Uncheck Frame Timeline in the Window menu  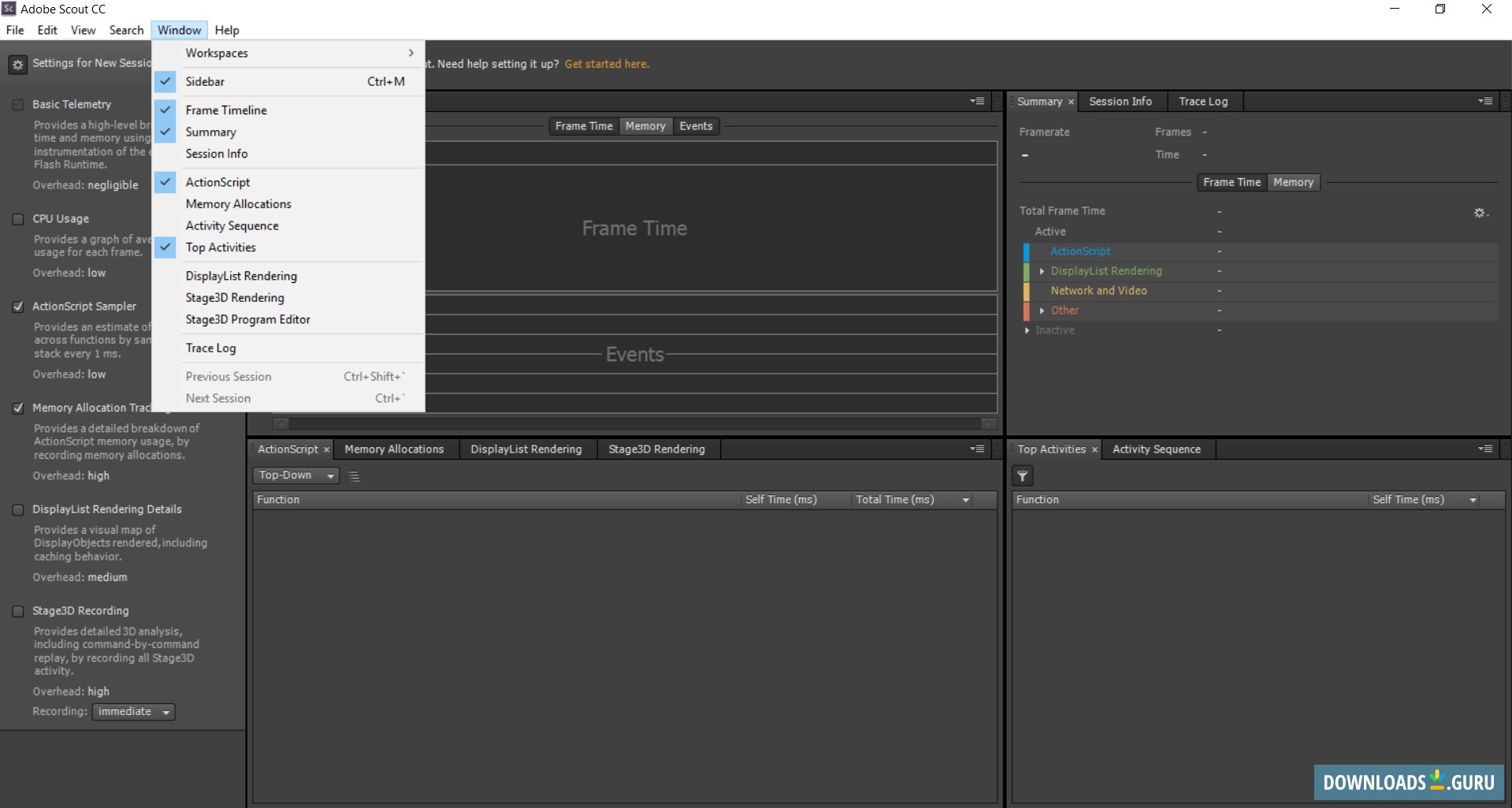click(288, 110)
